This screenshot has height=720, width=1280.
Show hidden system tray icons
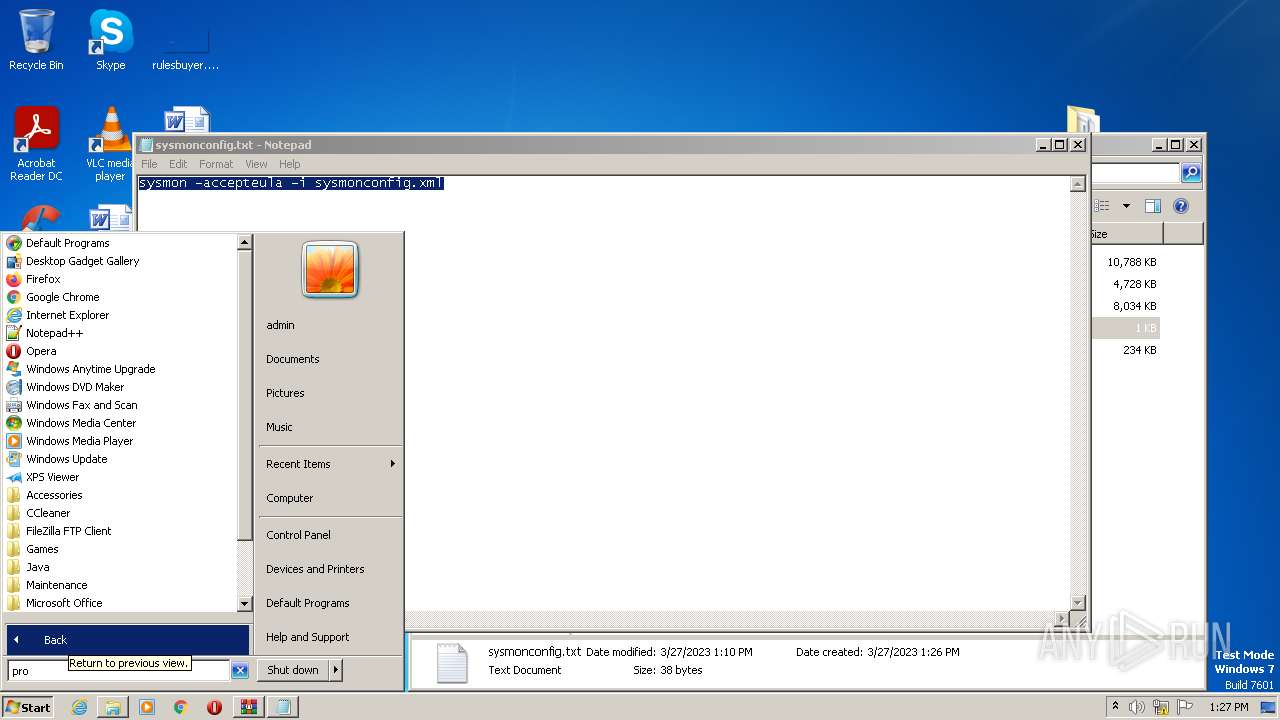click(x=1115, y=707)
